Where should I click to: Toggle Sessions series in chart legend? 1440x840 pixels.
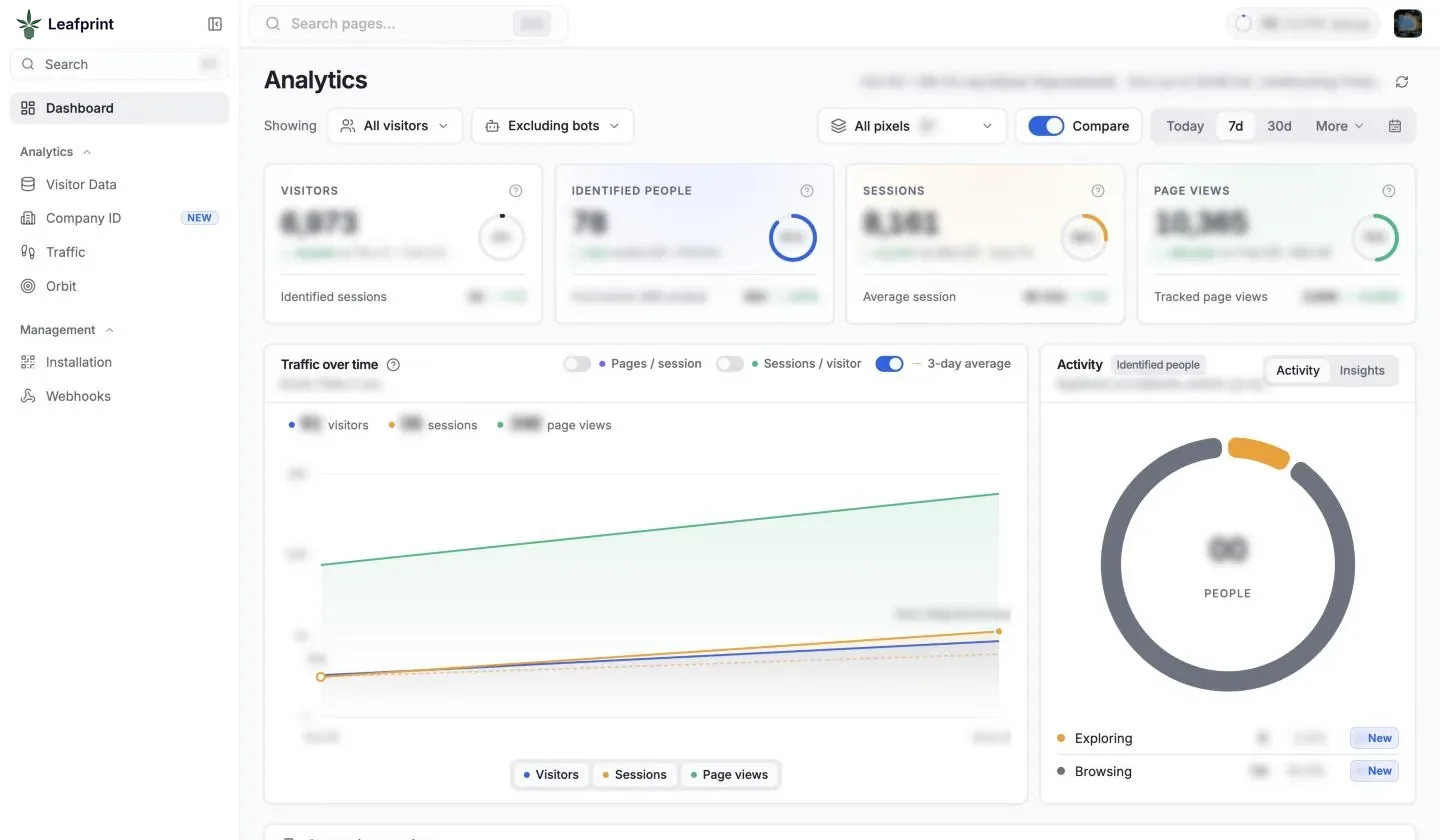pyautogui.click(x=634, y=775)
